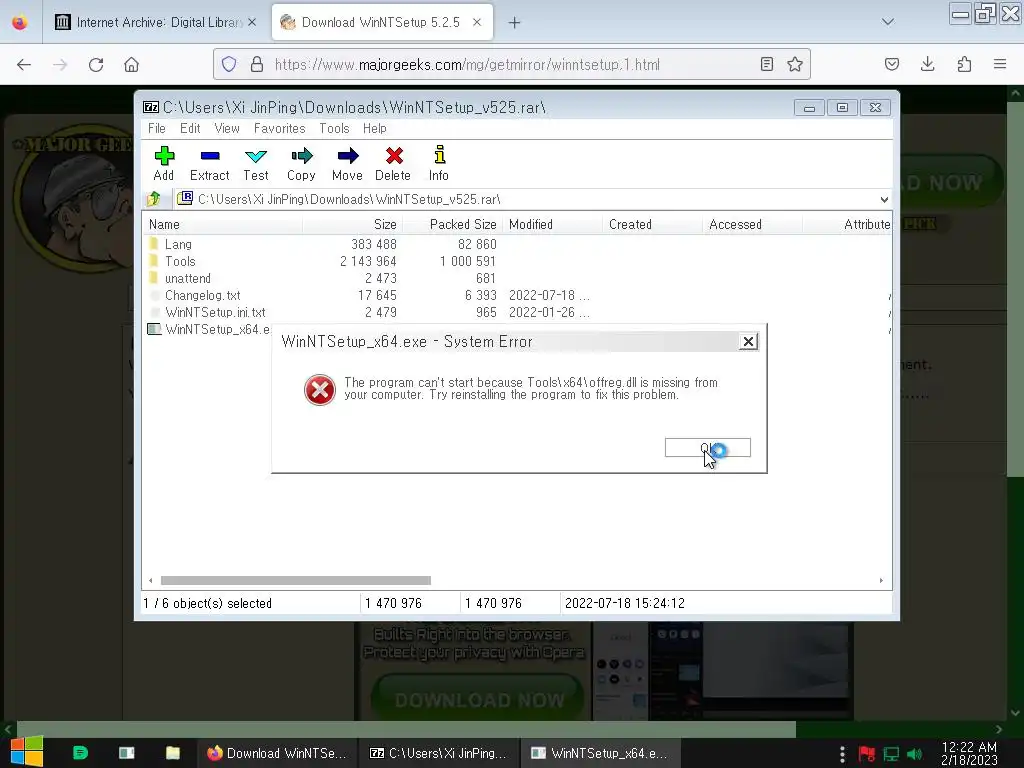Click the volume speaker tray icon
Screen dimensions: 1024x768
[915, 754]
